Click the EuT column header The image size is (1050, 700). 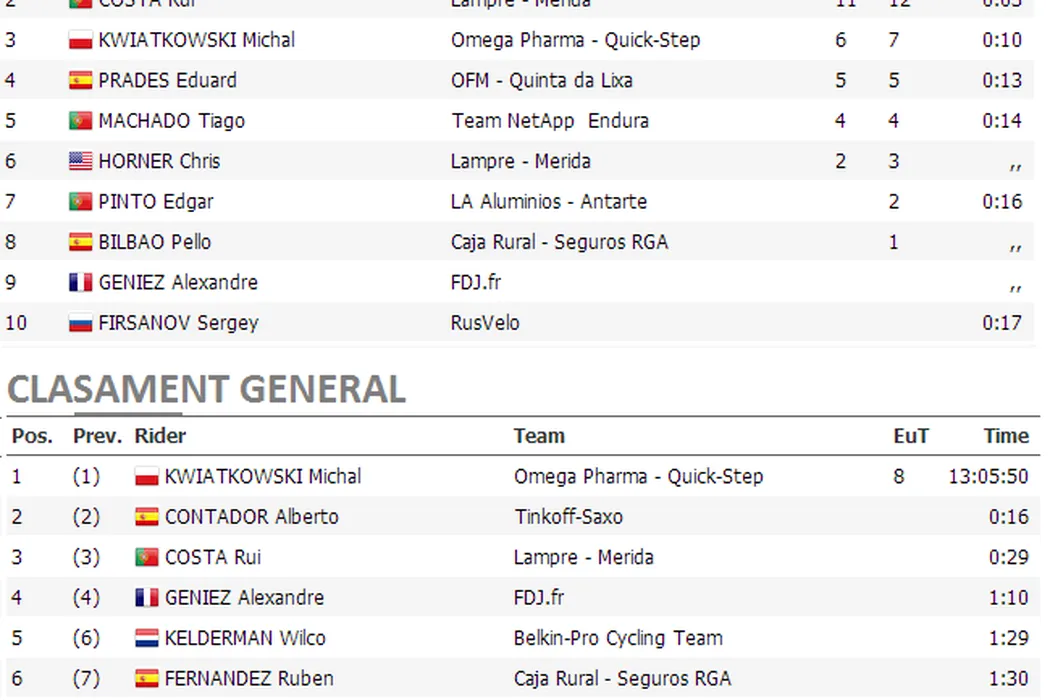point(910,436)
